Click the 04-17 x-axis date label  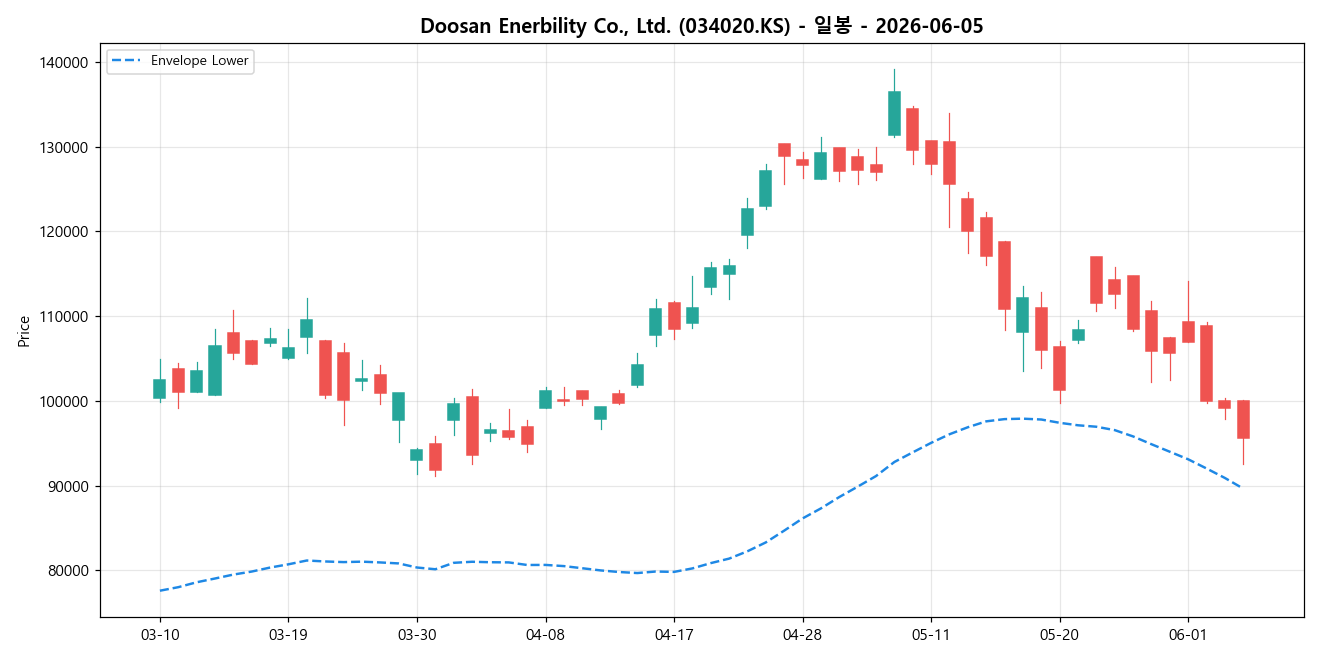(x=673, y=635)
